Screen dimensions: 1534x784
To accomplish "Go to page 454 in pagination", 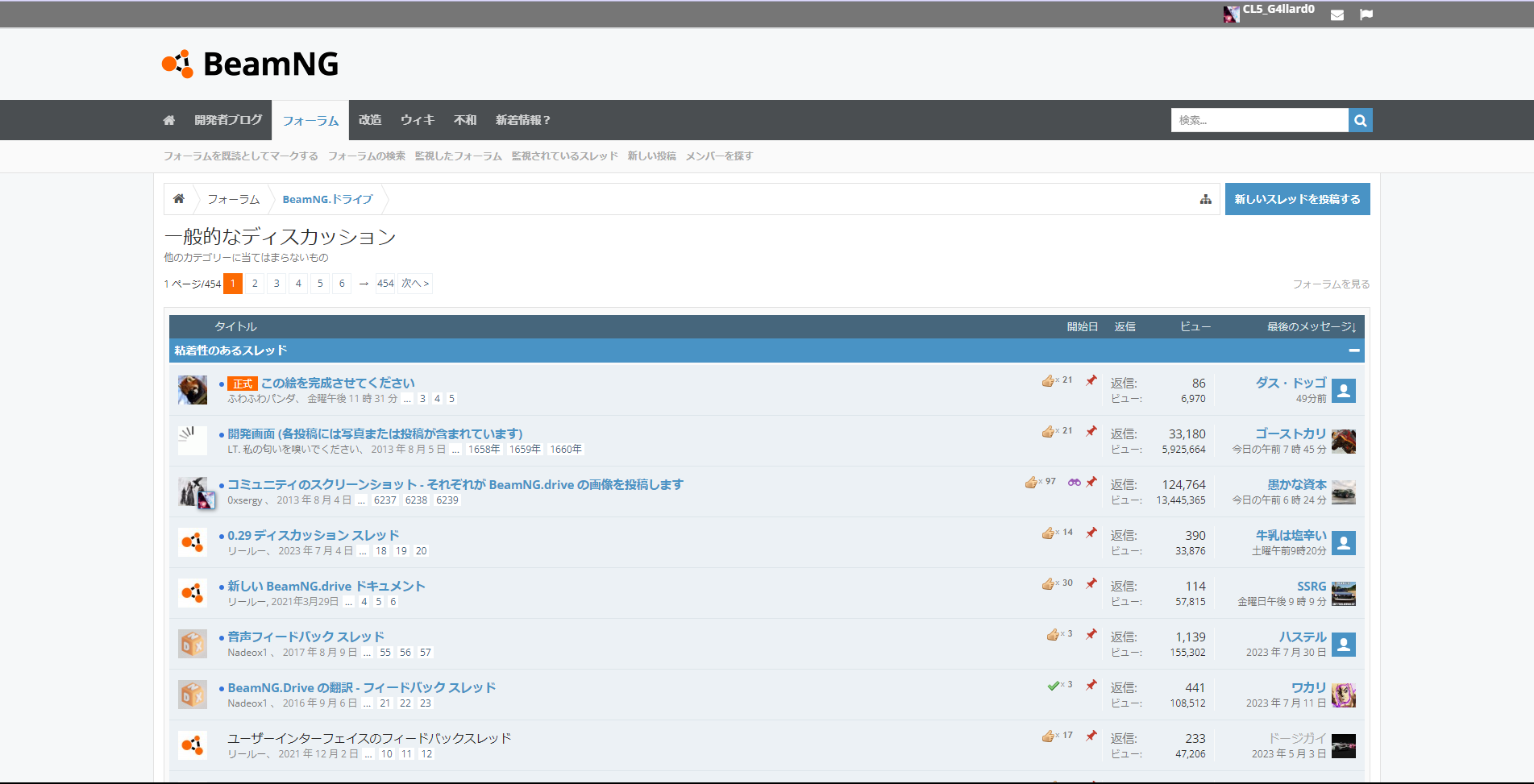I will (385, 284).
